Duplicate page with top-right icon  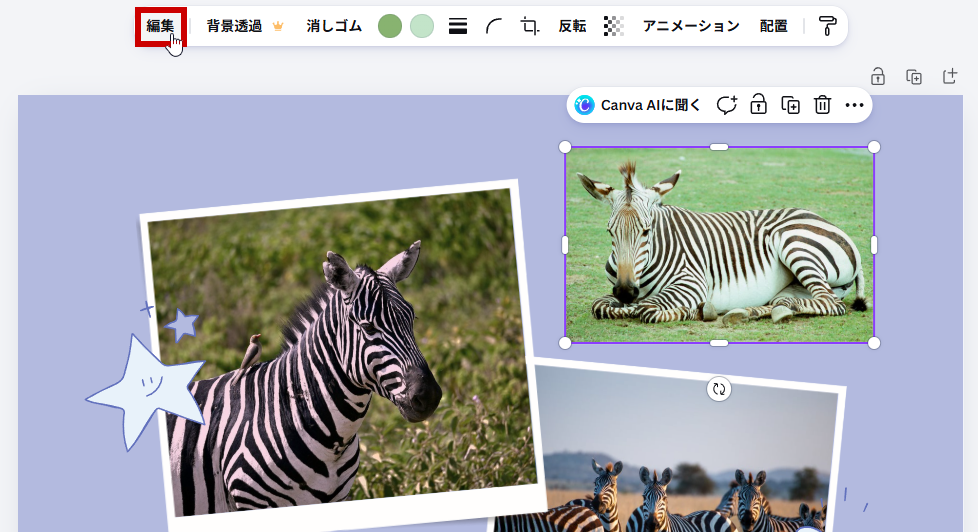pyautogui.click(x=914, y=77)
